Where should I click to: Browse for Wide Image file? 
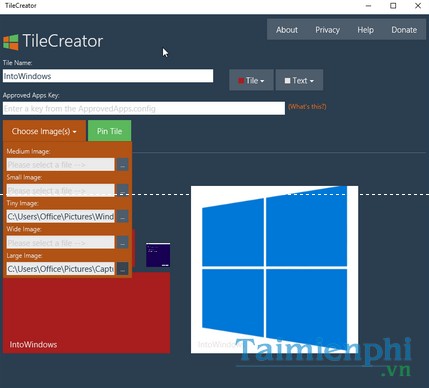point(122,243)
